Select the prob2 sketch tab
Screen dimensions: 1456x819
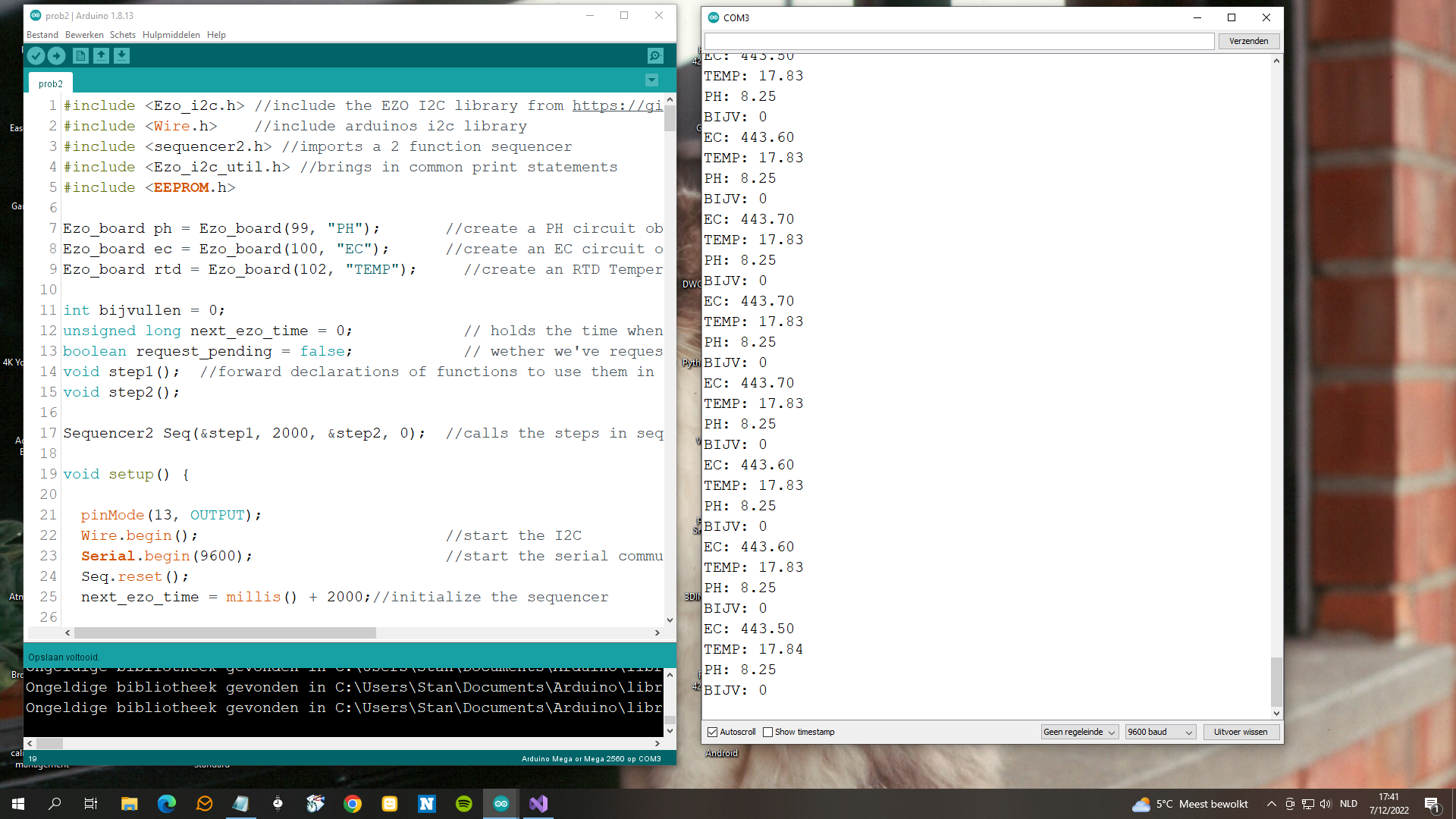click(51, 83)
